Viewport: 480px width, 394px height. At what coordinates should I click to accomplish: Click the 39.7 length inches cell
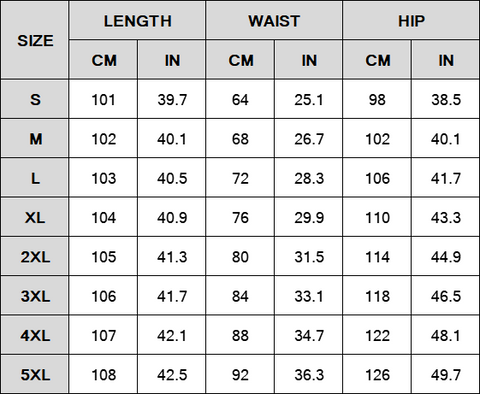point(172,99)
